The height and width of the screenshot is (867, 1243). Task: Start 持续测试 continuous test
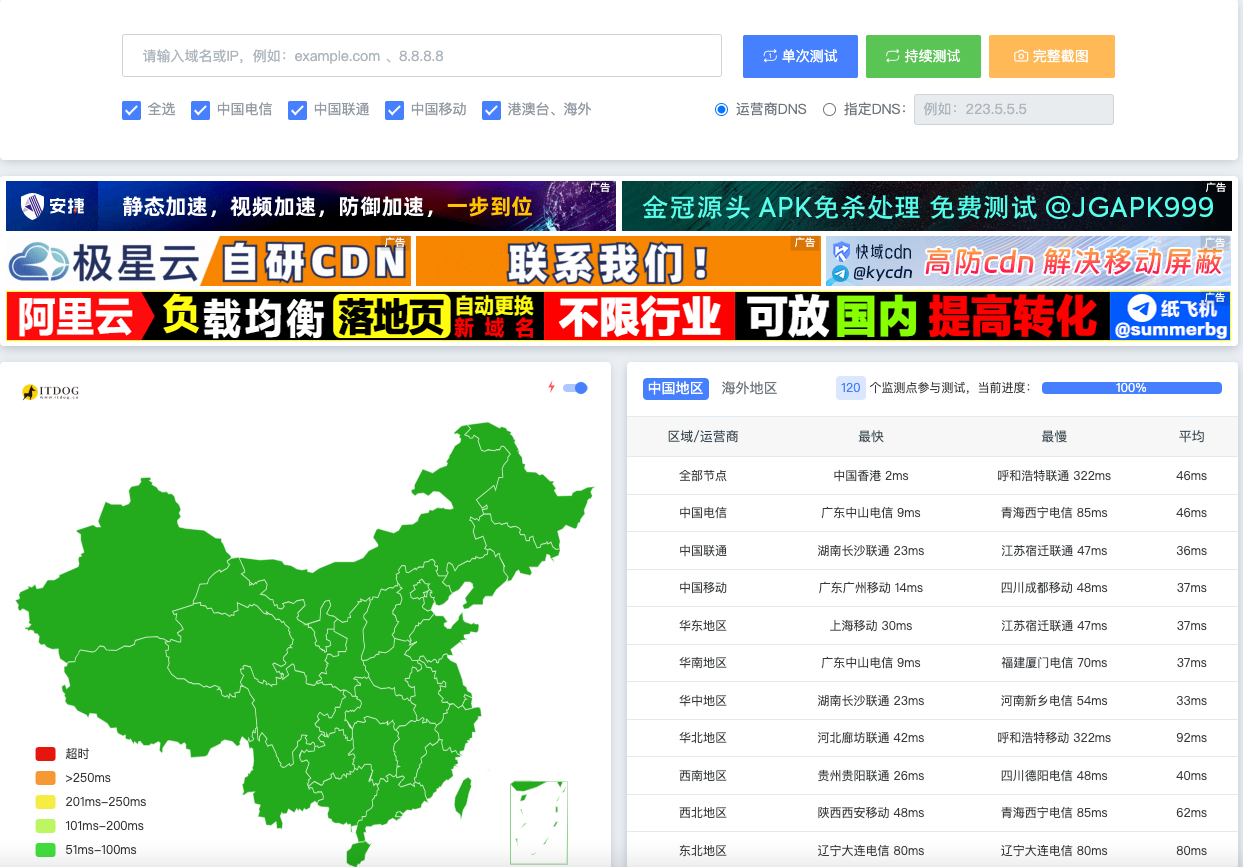(x=922, y=57)
